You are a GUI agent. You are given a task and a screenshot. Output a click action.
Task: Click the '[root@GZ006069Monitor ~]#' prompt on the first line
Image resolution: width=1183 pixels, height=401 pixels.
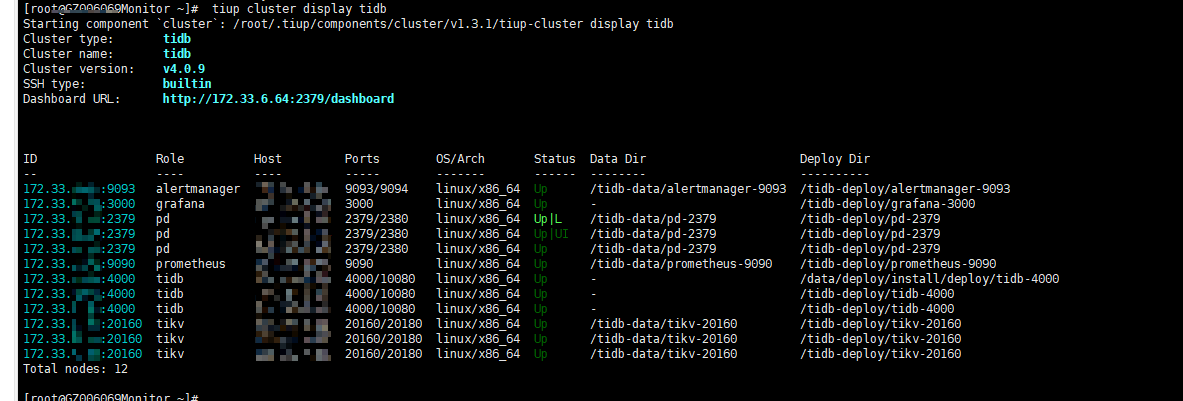click(x=111, y=9)
